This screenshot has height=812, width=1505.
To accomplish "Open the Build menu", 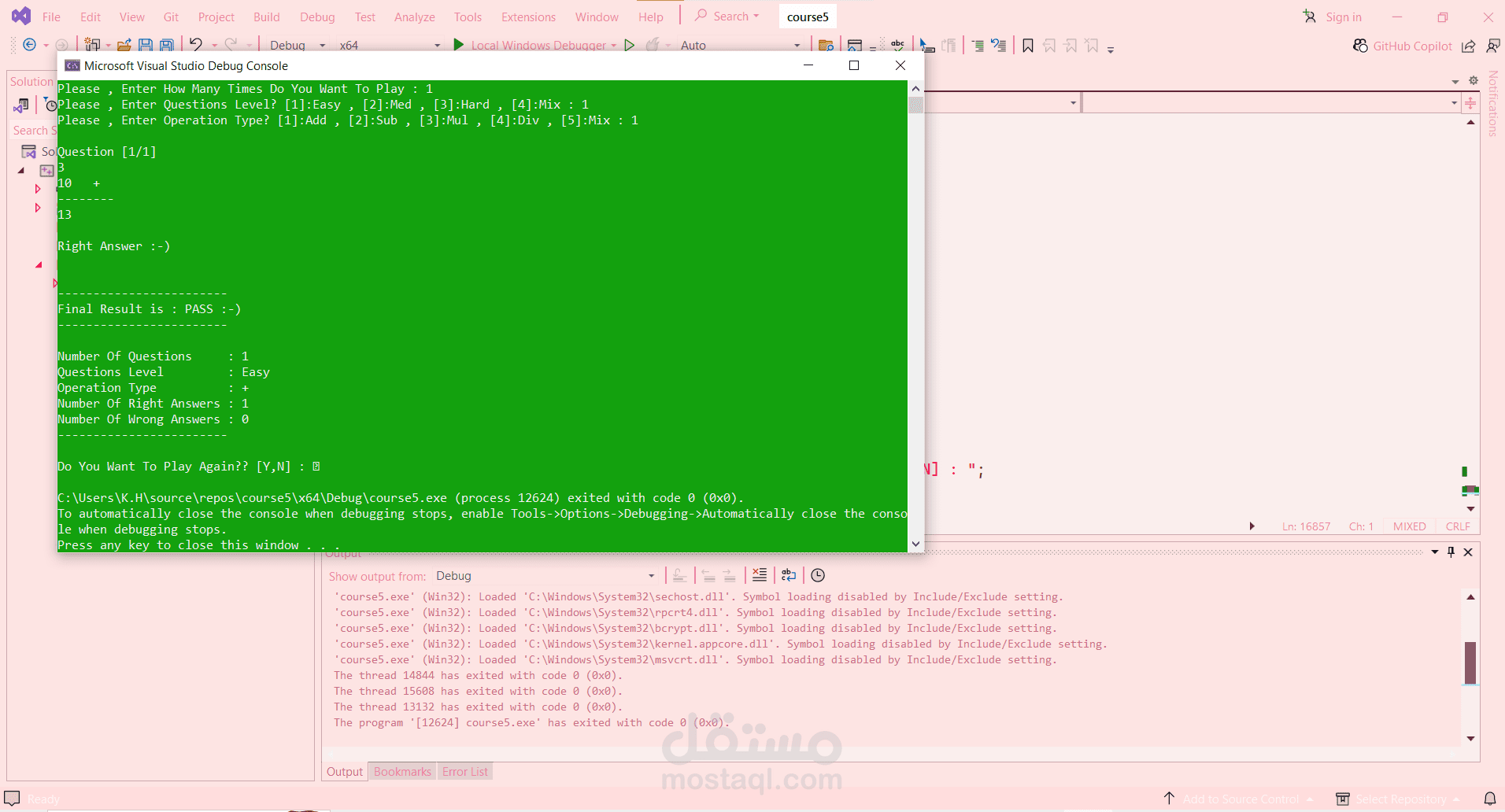I will (x=266, y=17).
